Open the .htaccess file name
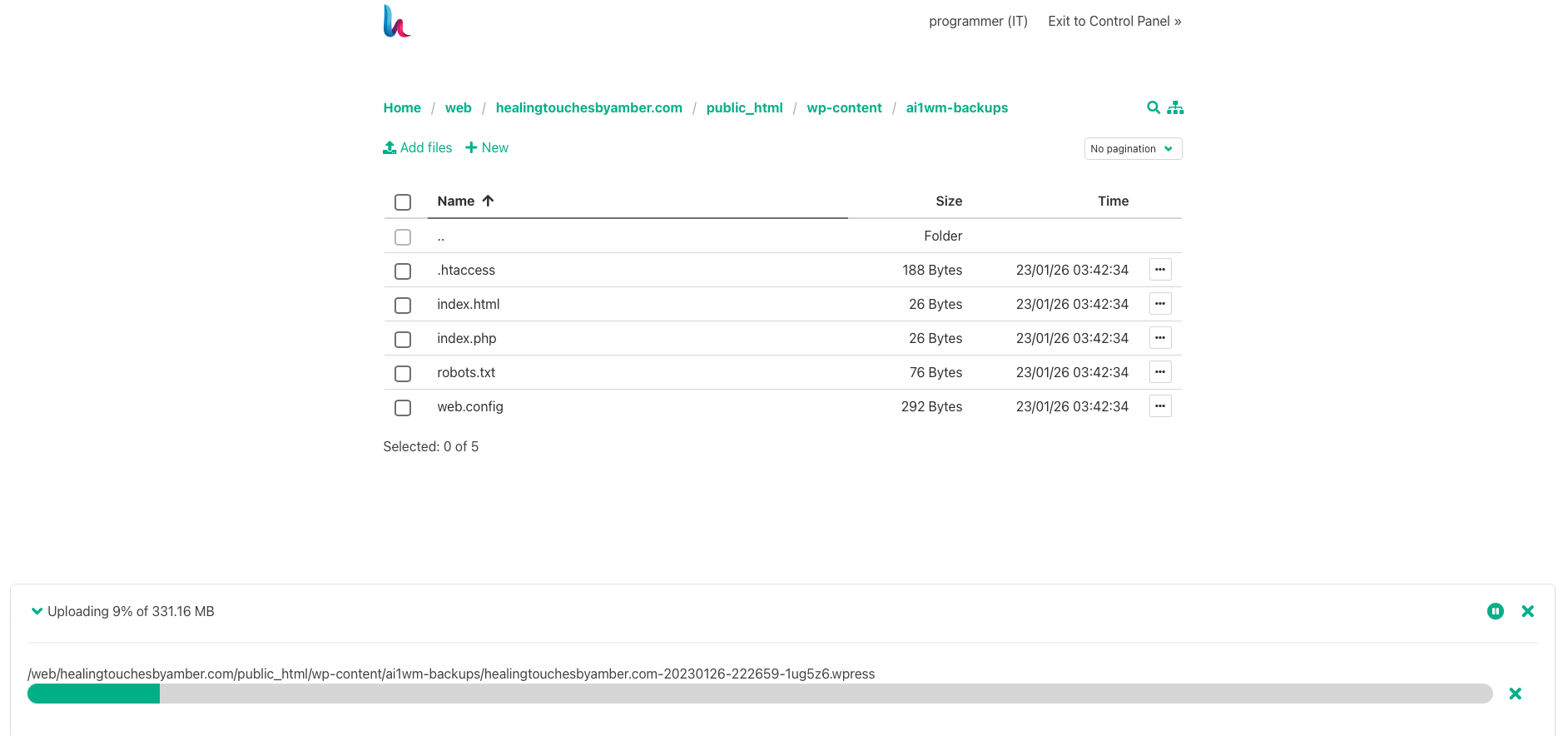The width and height of the screenshot is (1568, 736). click(466, 270)
